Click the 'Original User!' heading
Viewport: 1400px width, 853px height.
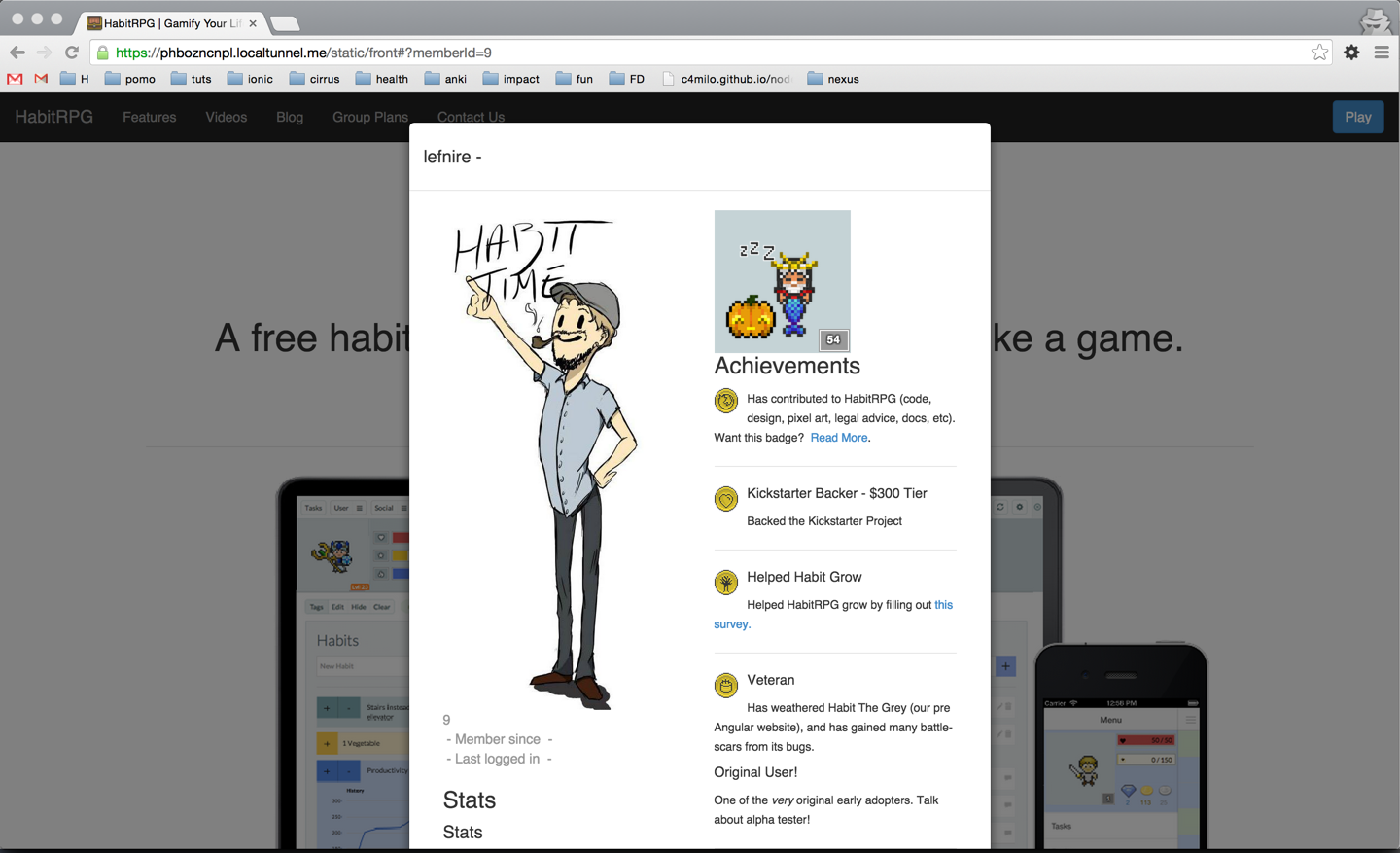755,772
